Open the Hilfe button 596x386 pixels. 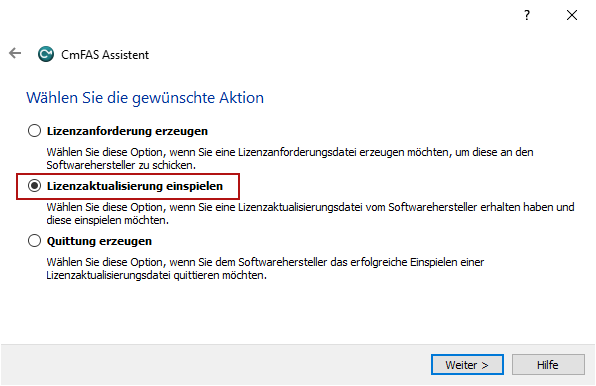point(548,365)
